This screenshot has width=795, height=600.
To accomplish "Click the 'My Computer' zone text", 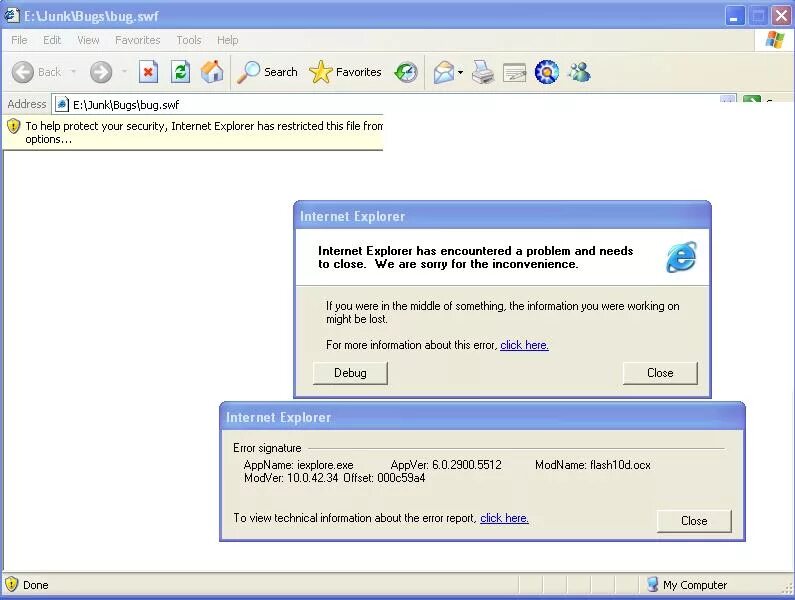I will pyautogui.click(x=695, y=585).
